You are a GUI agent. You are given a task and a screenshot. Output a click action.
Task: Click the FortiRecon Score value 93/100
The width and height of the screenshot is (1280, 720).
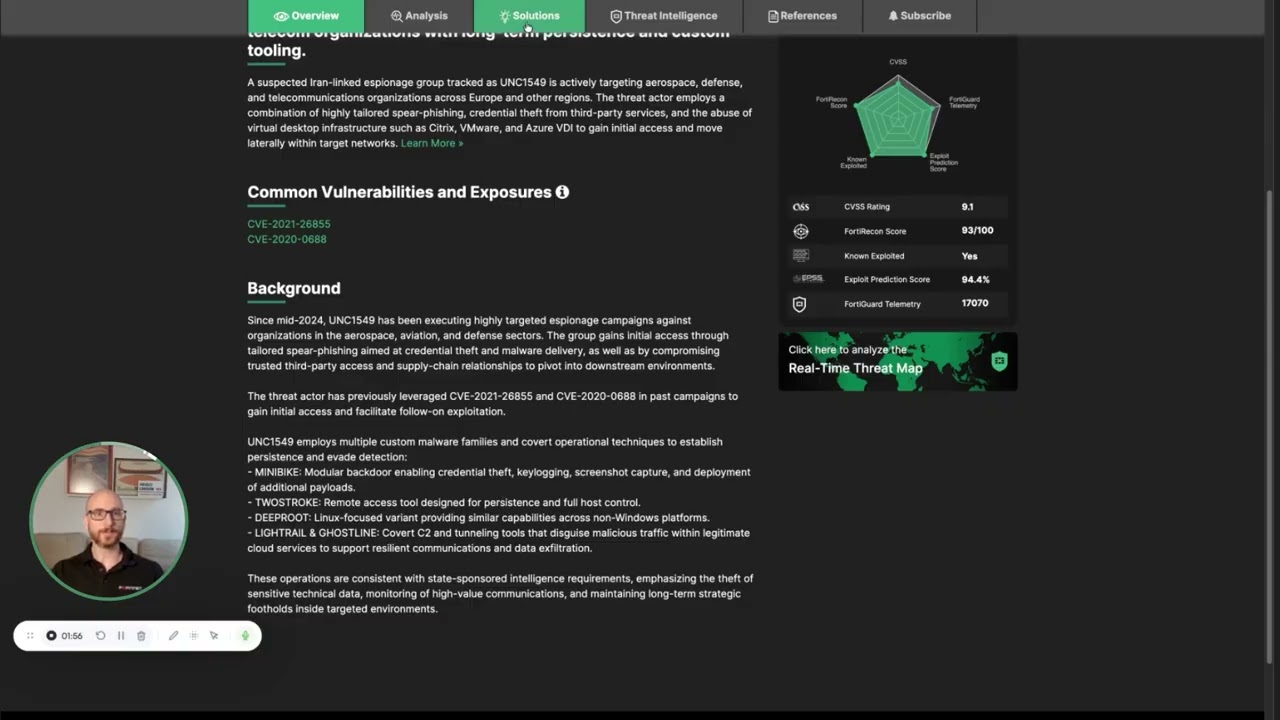(x=977, y=231)
